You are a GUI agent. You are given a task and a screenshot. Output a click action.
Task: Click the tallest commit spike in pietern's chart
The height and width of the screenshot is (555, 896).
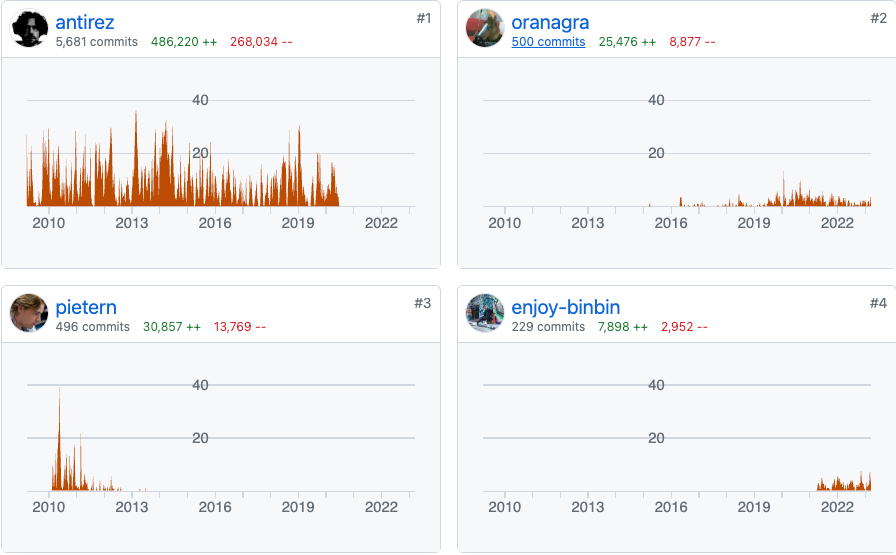coord(59,439)
